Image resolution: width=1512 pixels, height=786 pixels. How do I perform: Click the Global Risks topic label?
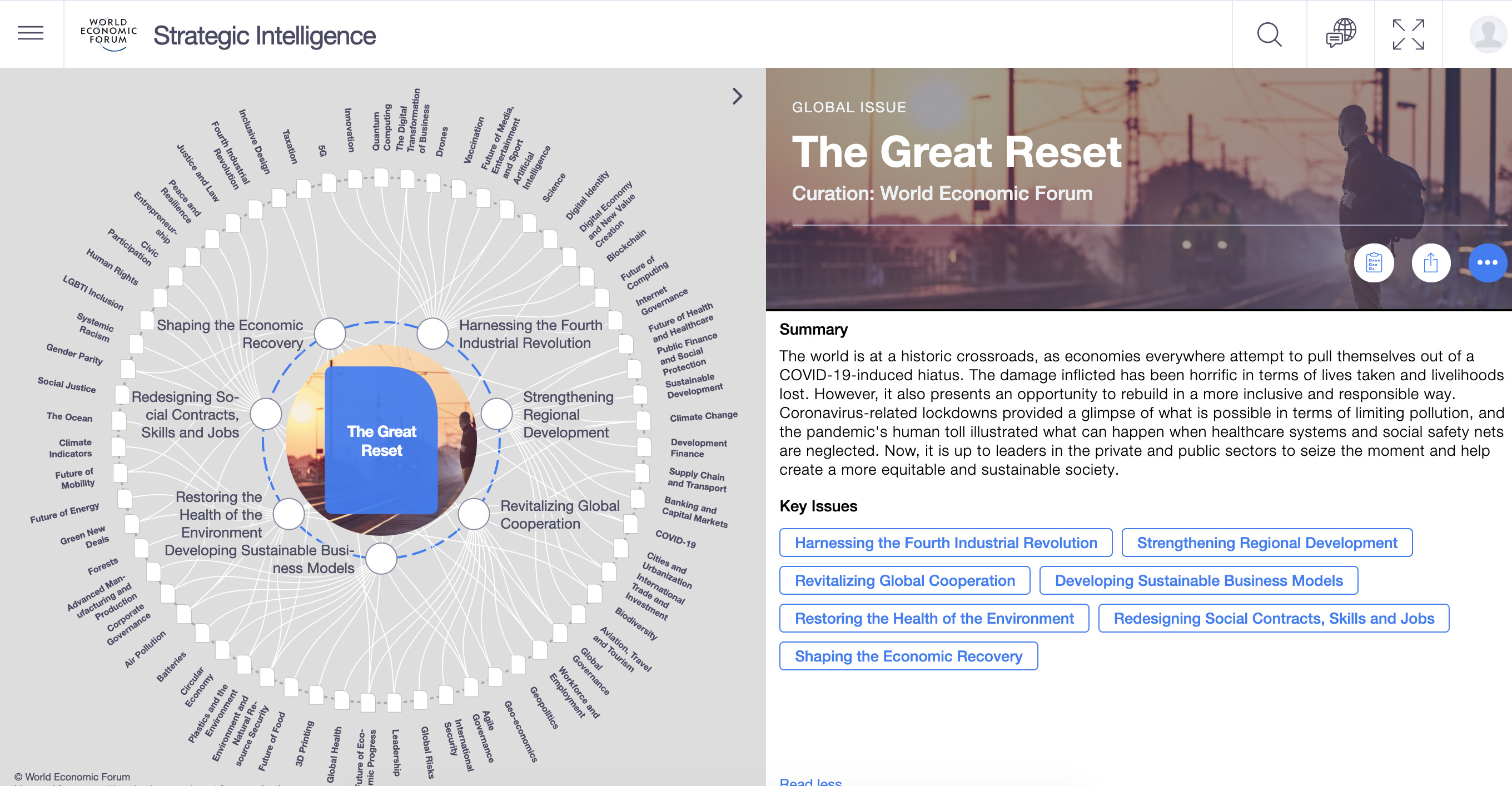[427, 753]
